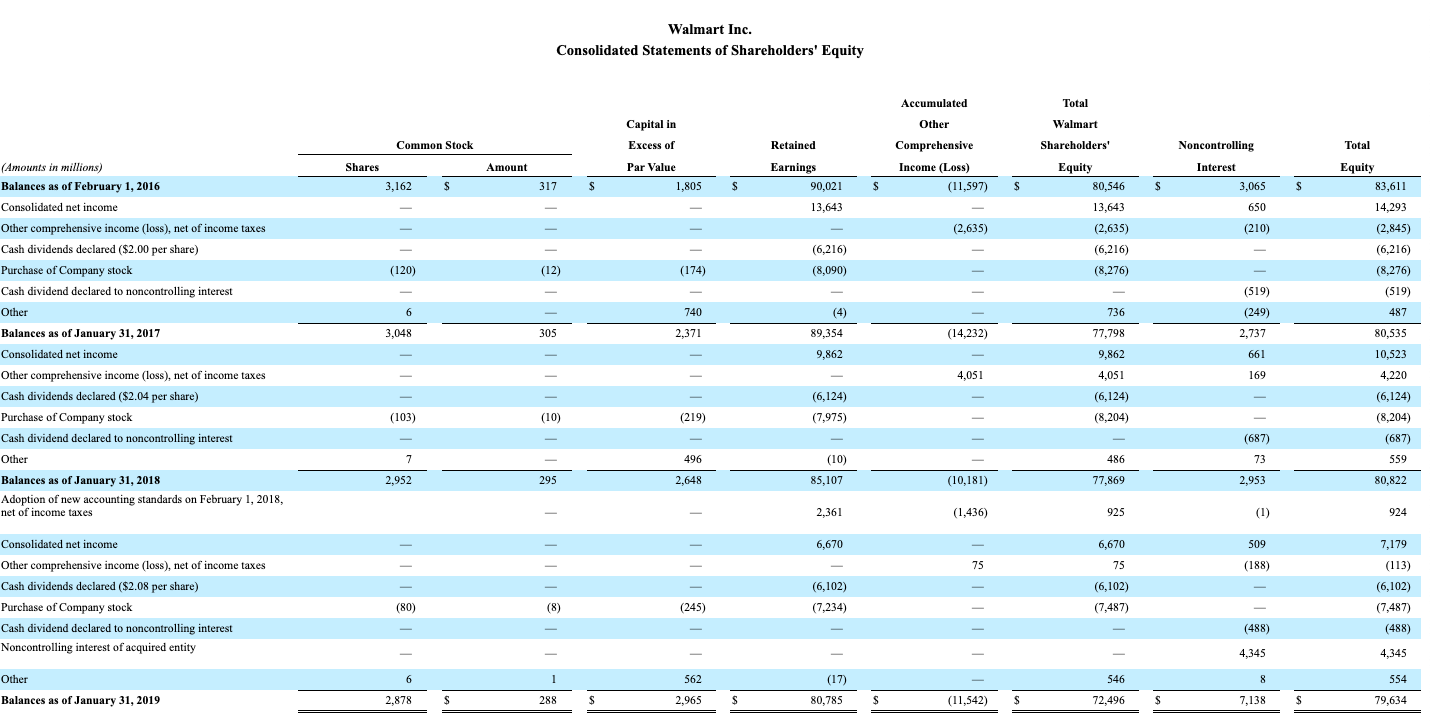Select the 'Balances as of January 31, 2019' row label

pyautogui.click(x=80, y=700)
